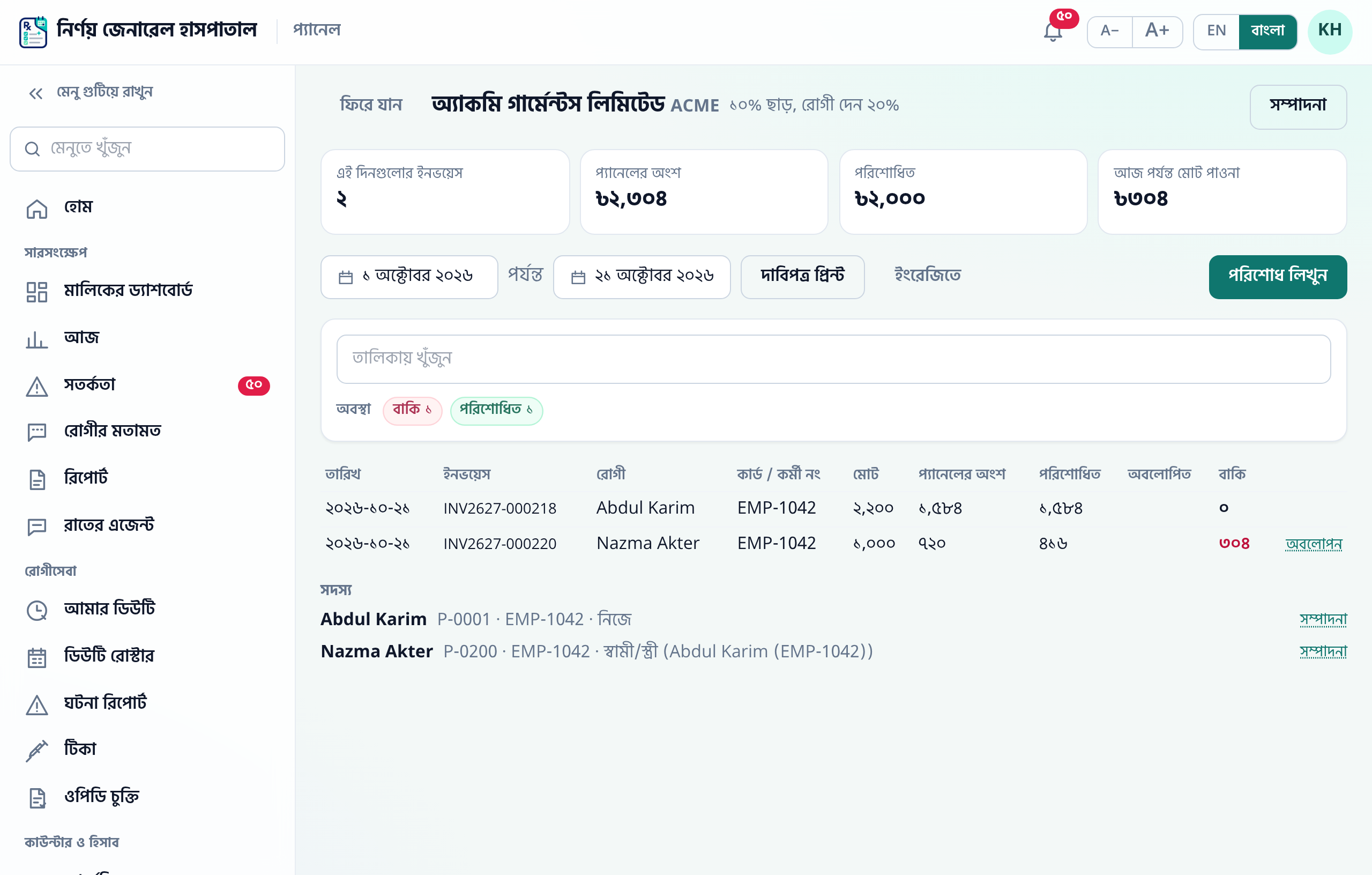Increase font size with A+ button
This screenshot has height=875, width=1372.
tap(1157, 31)
